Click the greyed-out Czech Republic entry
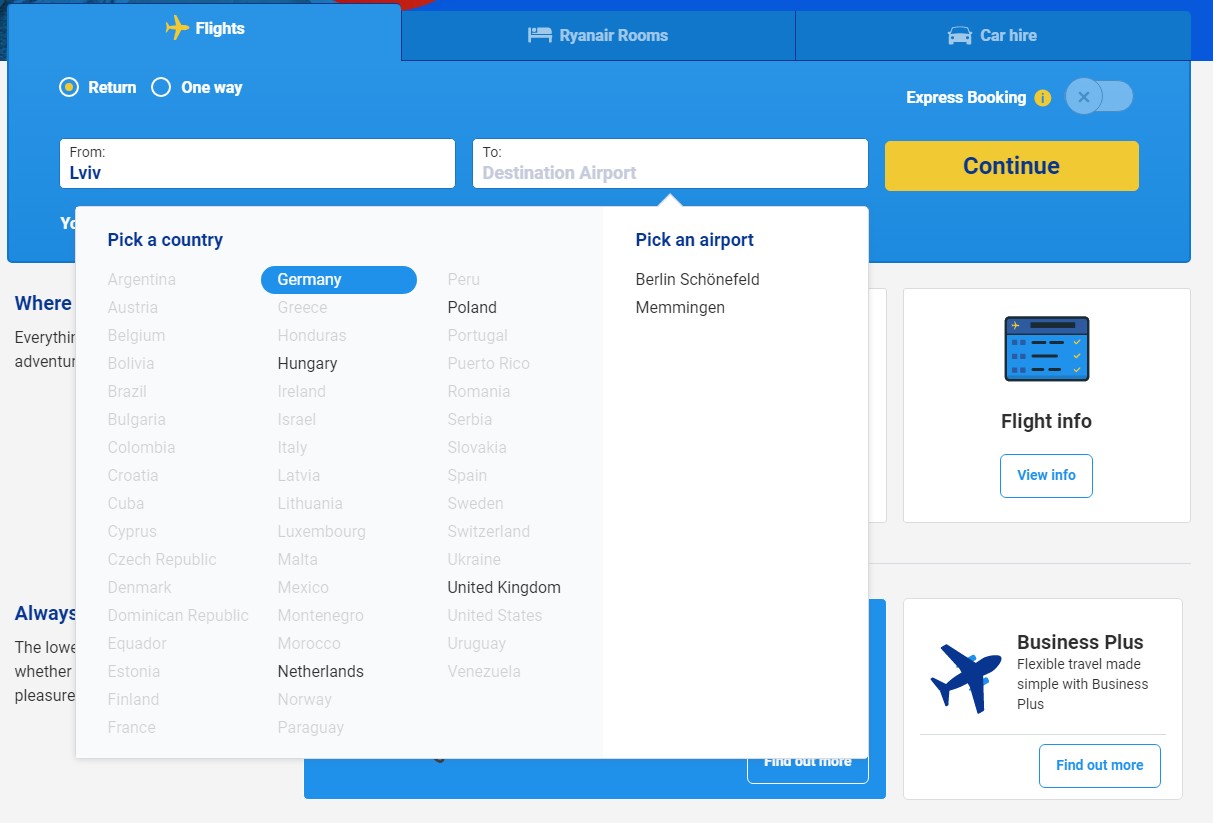 coord(162,560)
